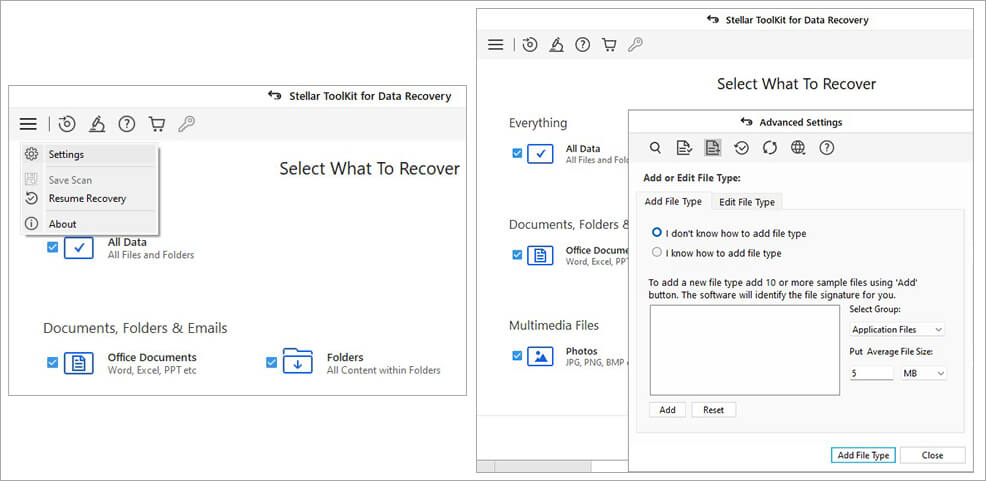Switch to Edit File Type tab
The width and height of the screenshot is (986, 481).
pos(747,202)
